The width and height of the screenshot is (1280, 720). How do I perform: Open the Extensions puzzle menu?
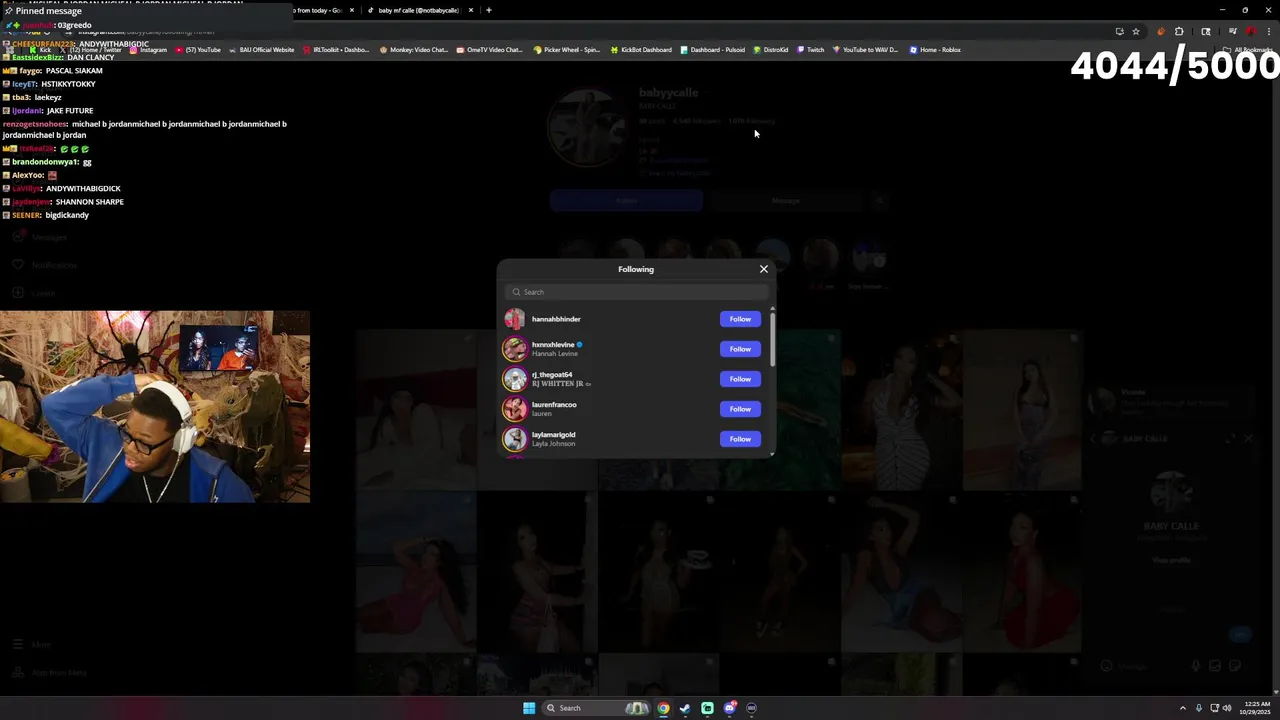click(1179, 31)
